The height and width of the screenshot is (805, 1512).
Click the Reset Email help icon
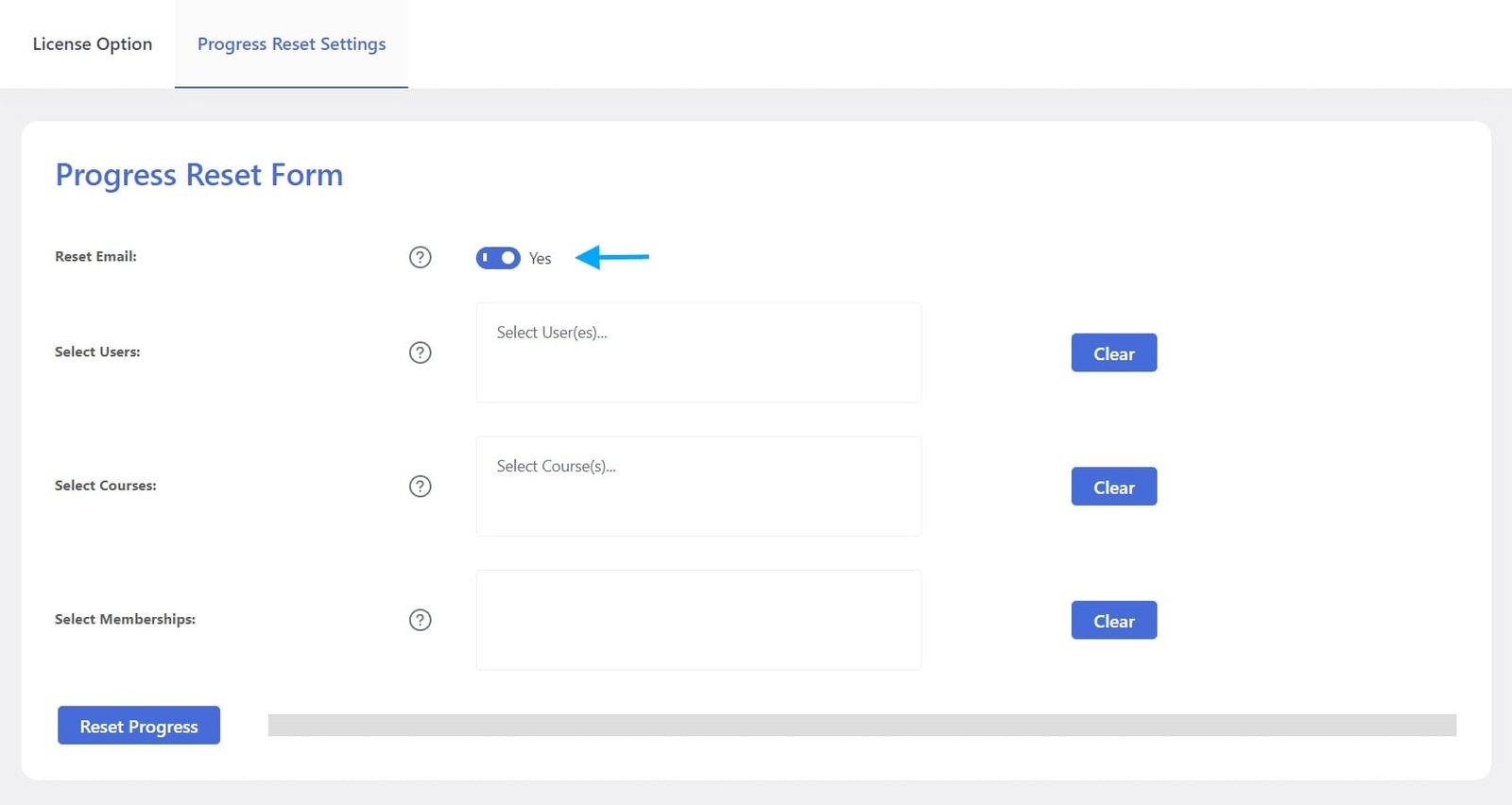coord(420,257)
